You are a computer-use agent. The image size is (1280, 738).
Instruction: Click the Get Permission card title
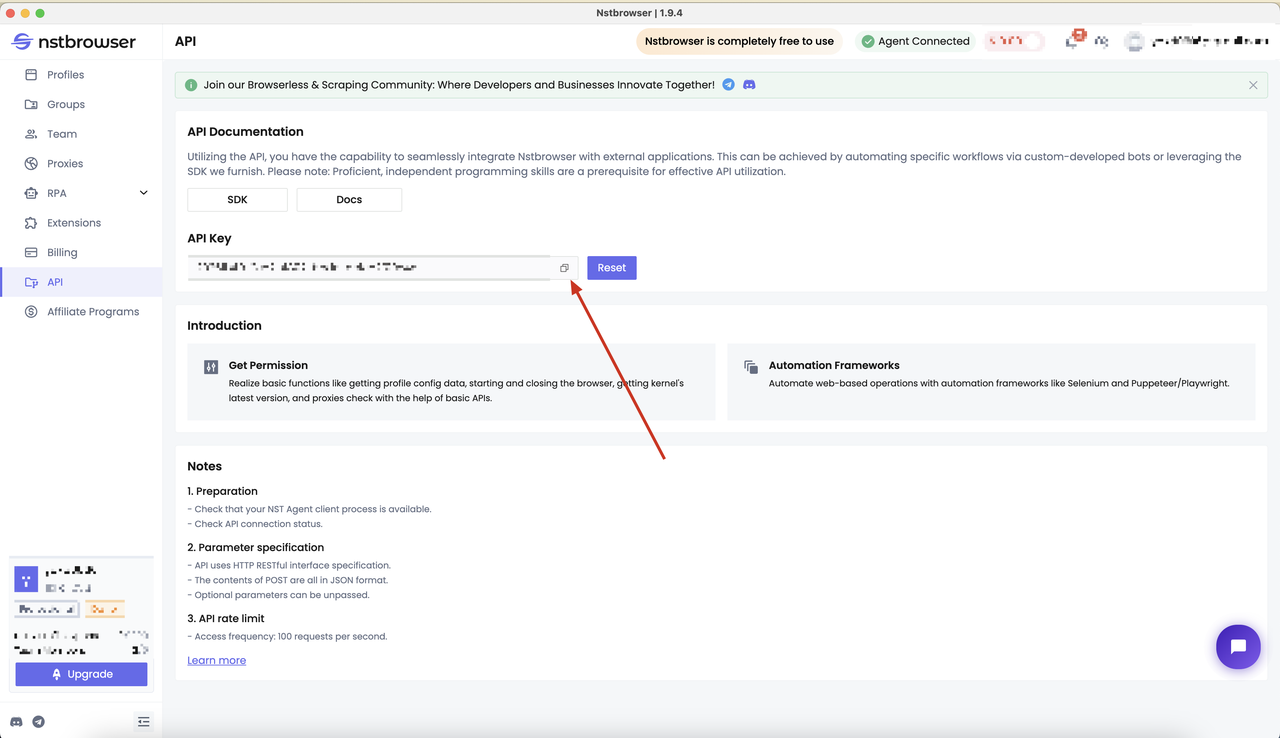click(x=268, y=366)
